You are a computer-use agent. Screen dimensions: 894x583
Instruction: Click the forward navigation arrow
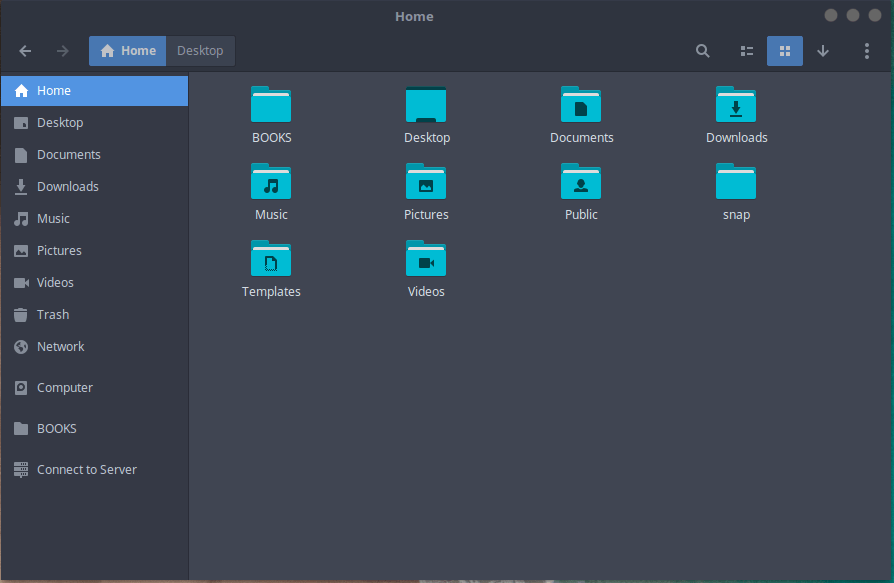[61, 50]
